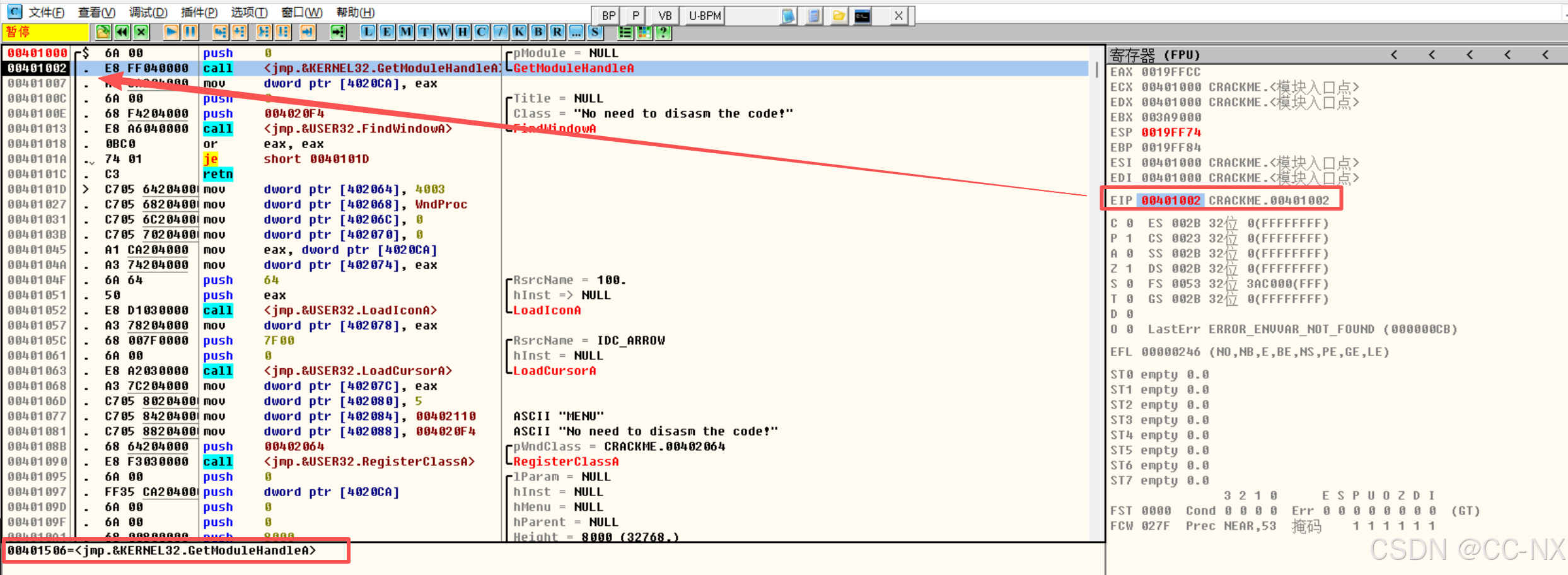The image size is (1568, 575).
Task: Click the notepad icon on plugin bar
Action: tap(814, 16)
